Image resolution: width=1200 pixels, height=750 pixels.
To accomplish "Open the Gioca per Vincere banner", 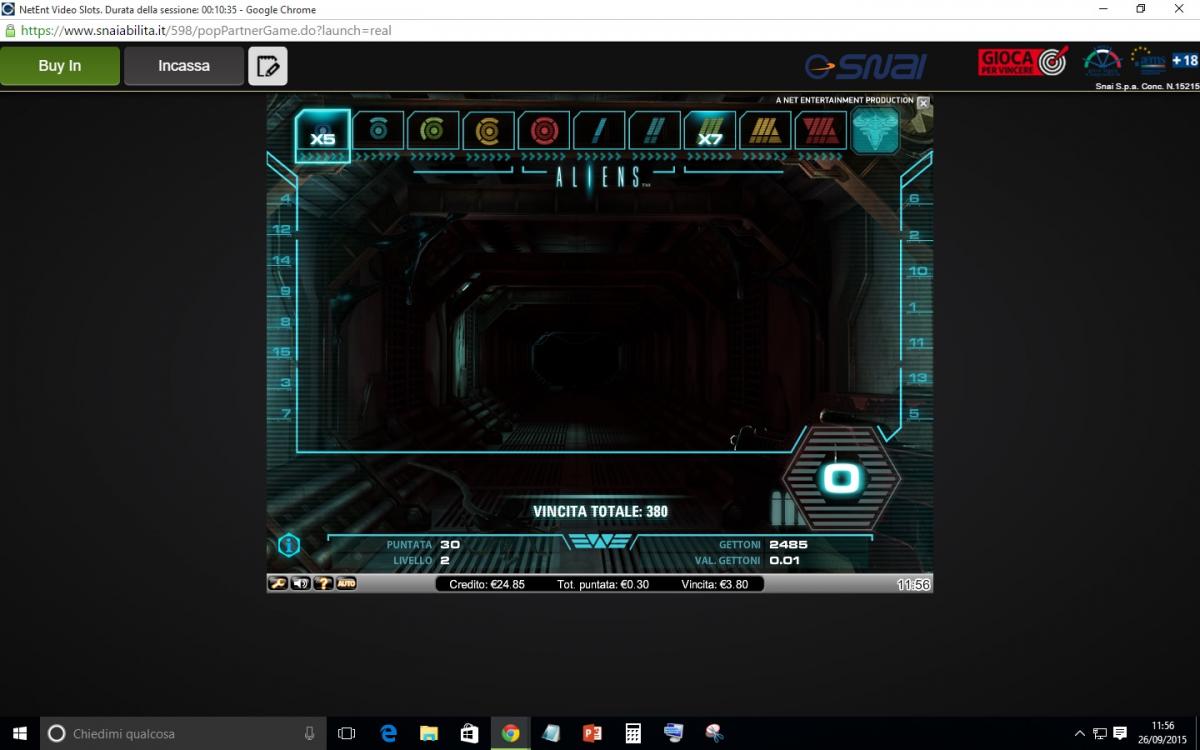I will pos(1023,62).
